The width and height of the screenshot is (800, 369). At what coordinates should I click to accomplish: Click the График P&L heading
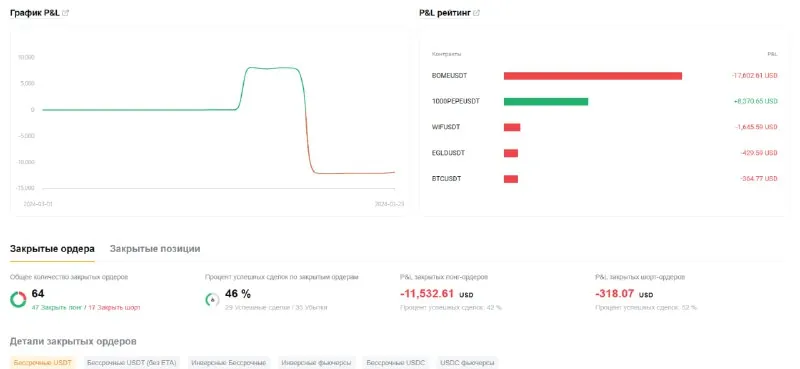coord(35,13)
